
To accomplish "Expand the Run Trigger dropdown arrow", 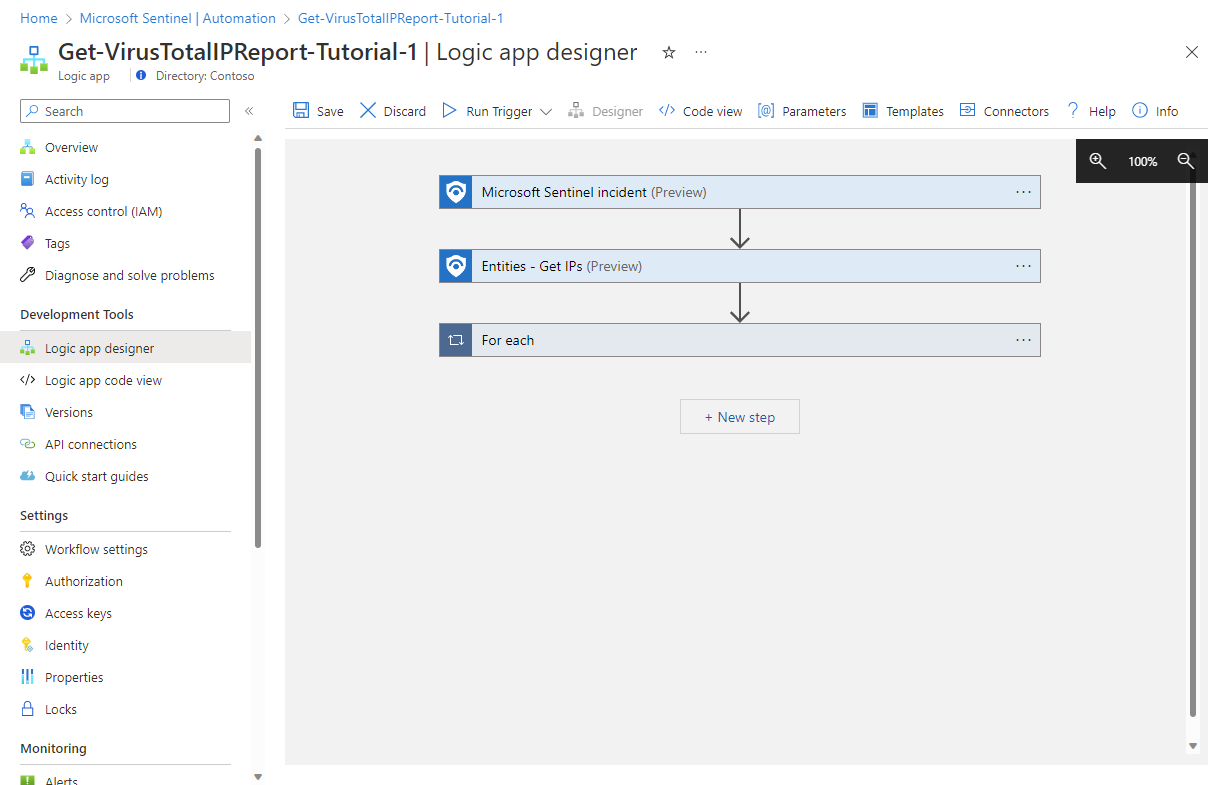I will (546, 112).
